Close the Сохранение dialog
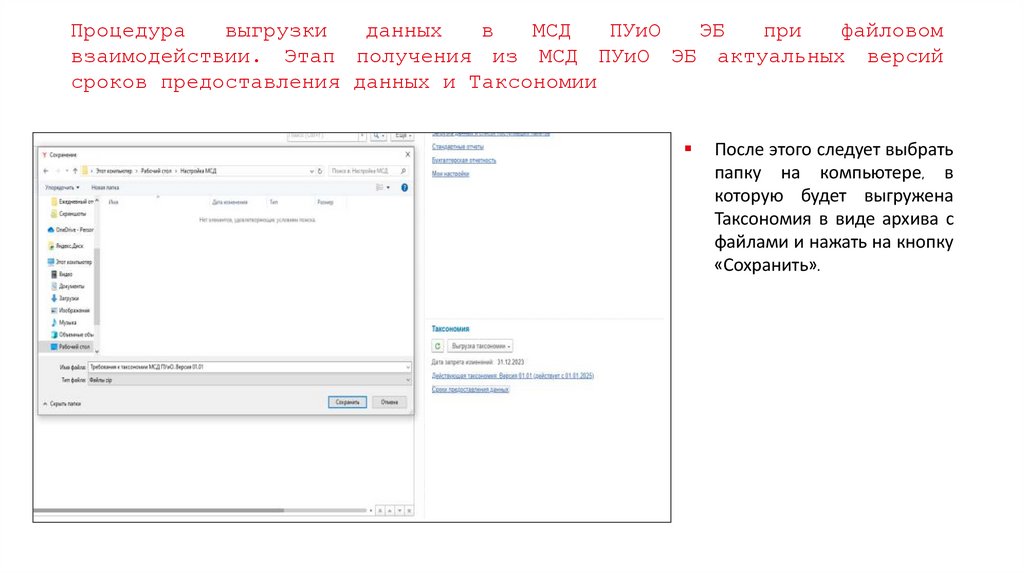The width and height of the screenshot is (1024, 574). click(x=408, y=155)
